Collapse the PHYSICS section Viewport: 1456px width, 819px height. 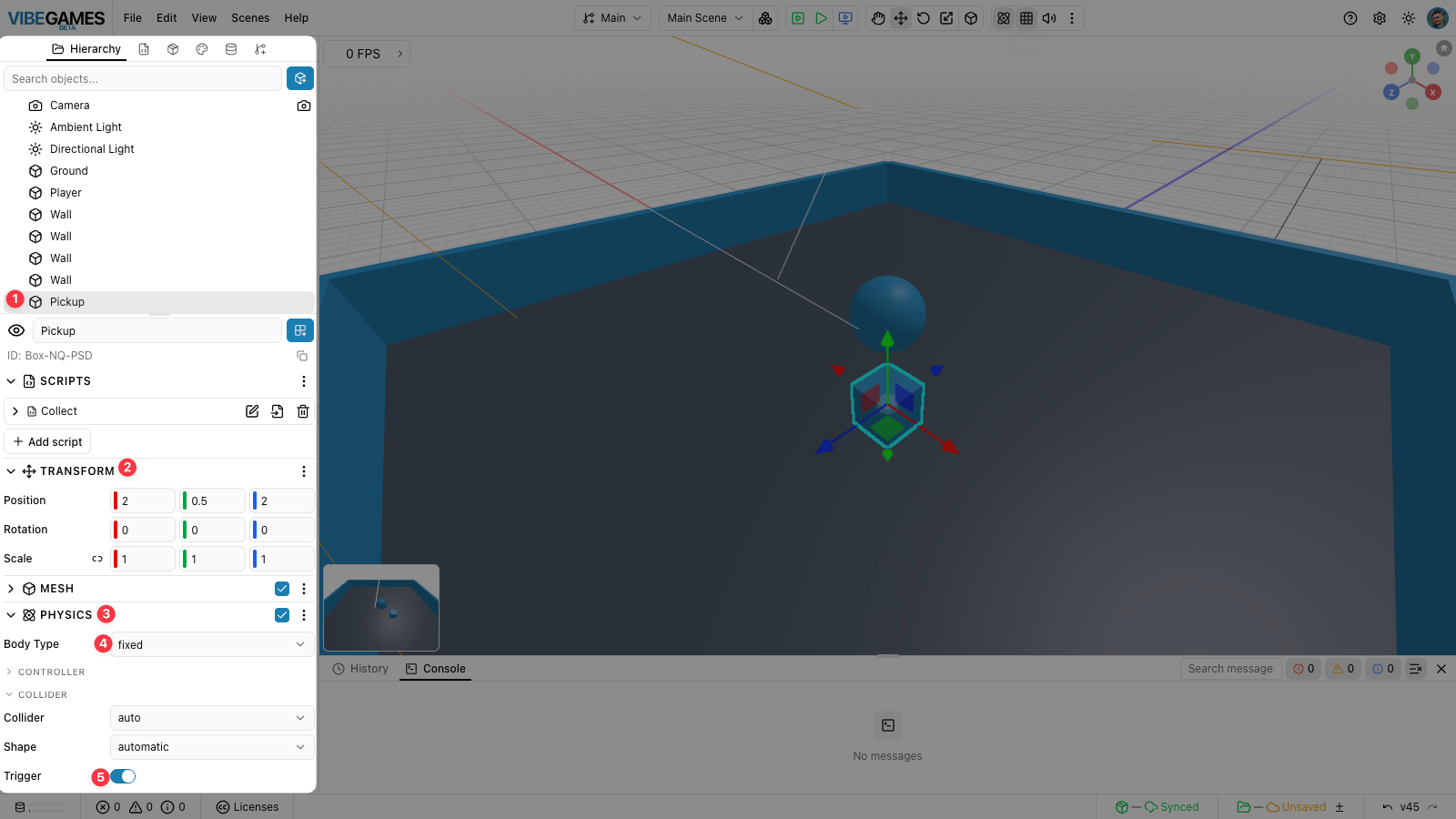click(x=11, y=615)
